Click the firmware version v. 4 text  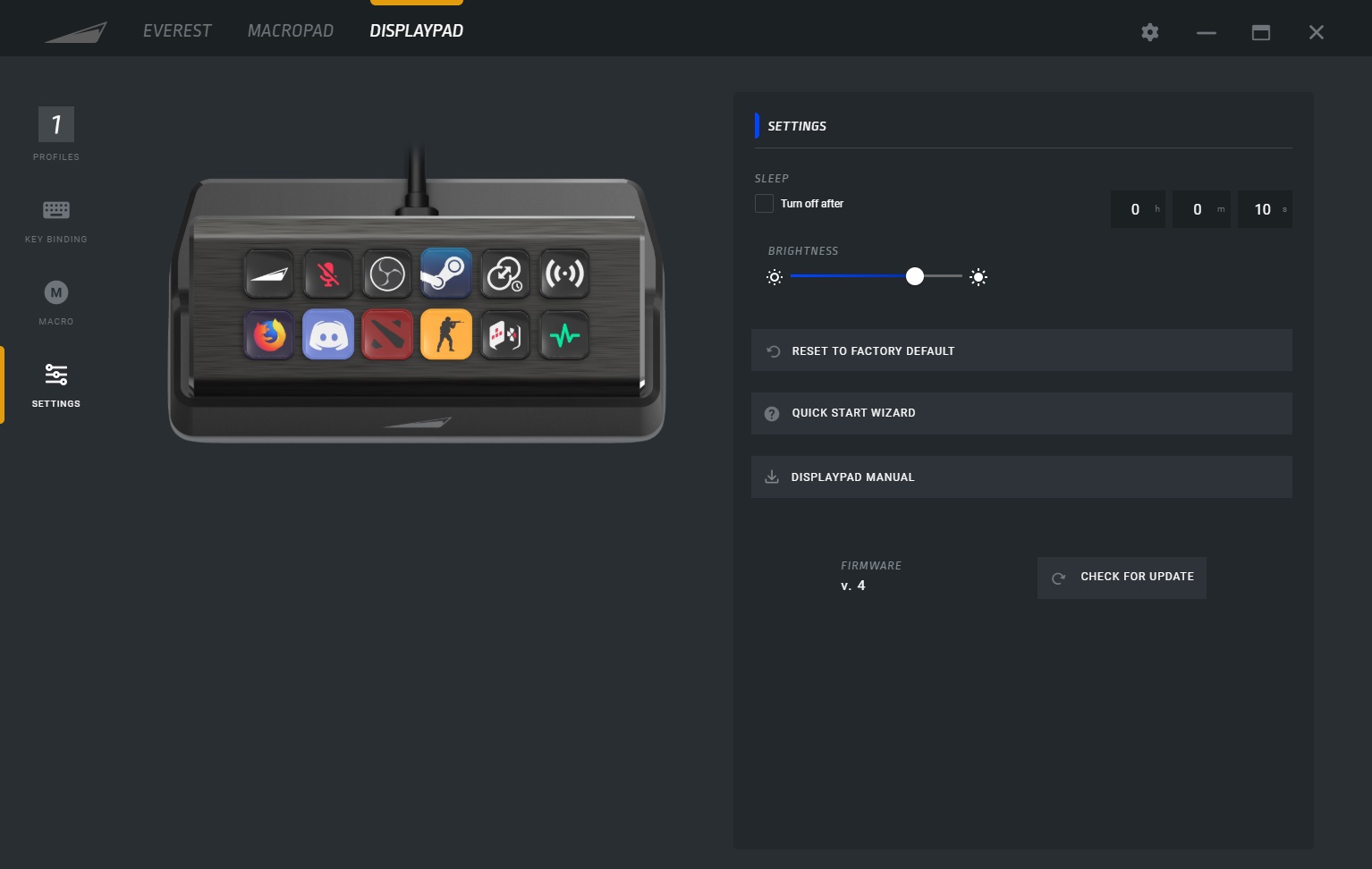(853, 586)
